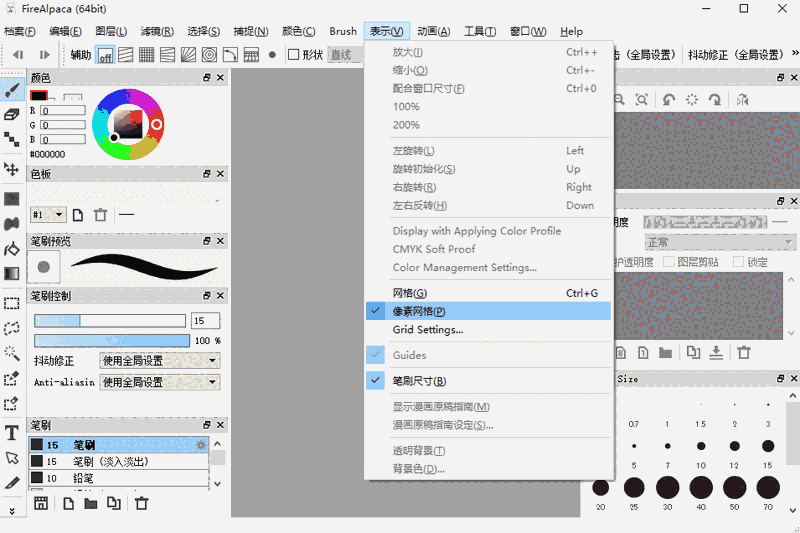Adjust the brush opacity slider
Screen dimensions: 800x533
pyautogui.click(x=112, y=340)
